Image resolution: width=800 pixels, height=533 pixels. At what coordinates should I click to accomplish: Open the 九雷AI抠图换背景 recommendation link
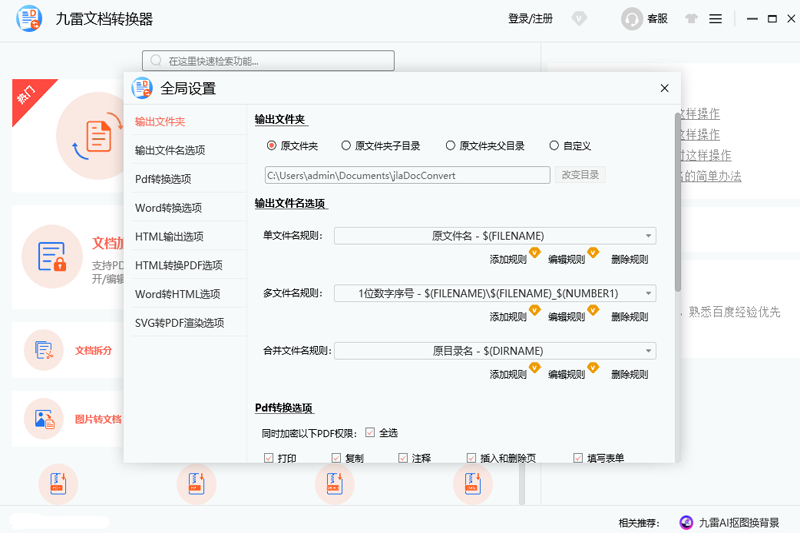pos(739,523)
